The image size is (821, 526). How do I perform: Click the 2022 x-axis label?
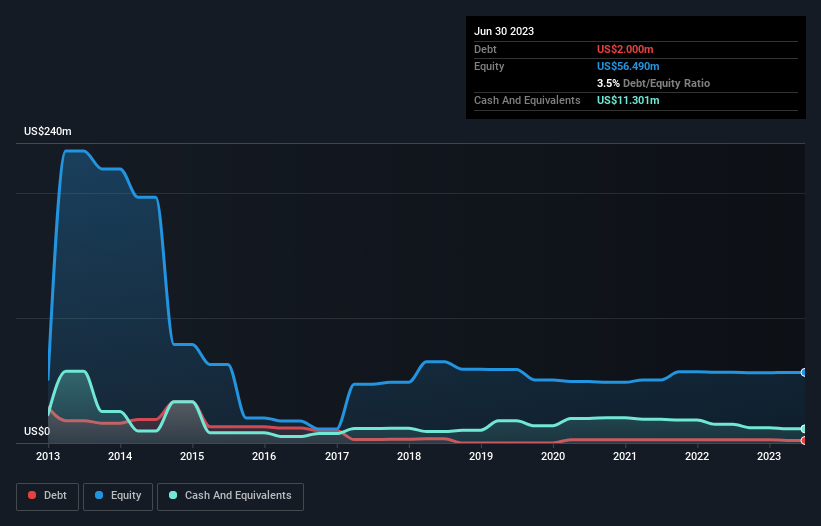point(697,456)
